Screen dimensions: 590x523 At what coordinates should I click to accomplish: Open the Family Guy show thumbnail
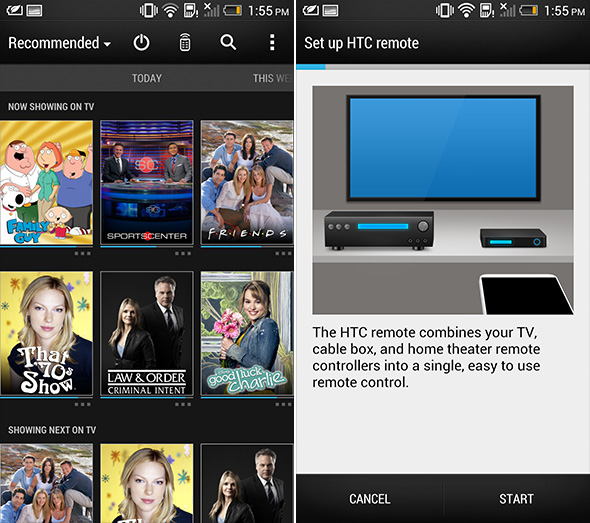(46, 183)
